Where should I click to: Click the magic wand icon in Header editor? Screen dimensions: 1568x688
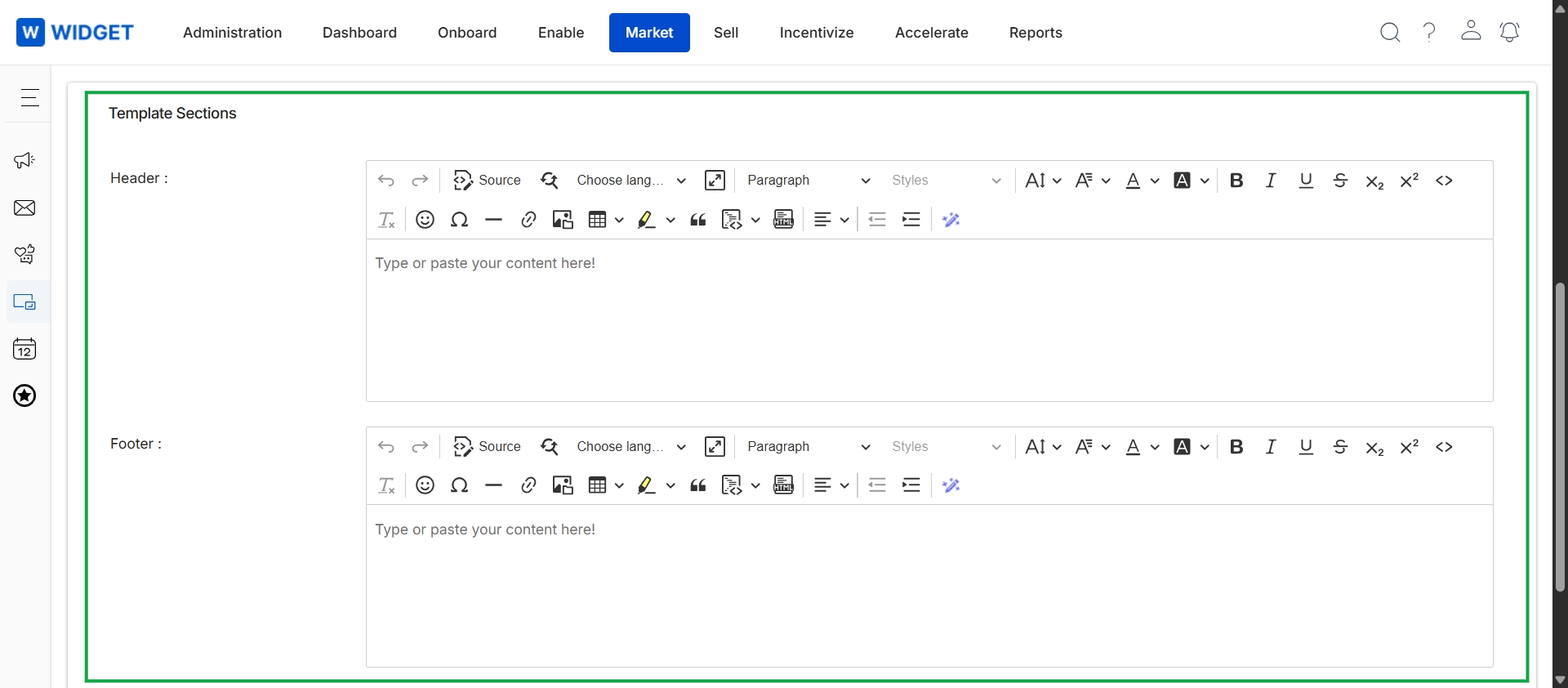click(951, 220)
